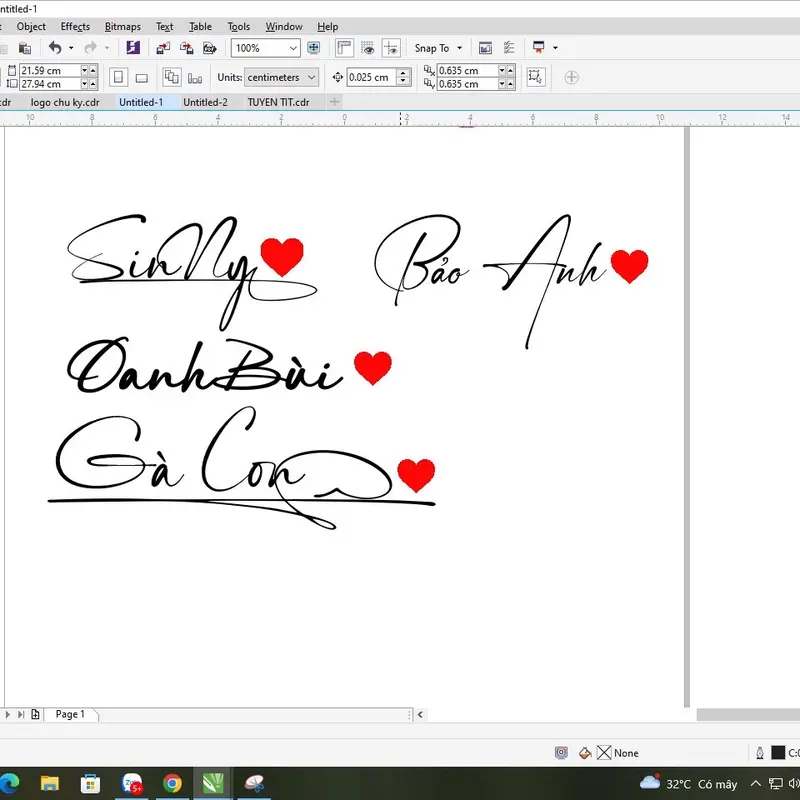Click the page width 21.59 cm field
Image resolution: width=800 pixels, height=800 pixels.
[x=49, y=70]
